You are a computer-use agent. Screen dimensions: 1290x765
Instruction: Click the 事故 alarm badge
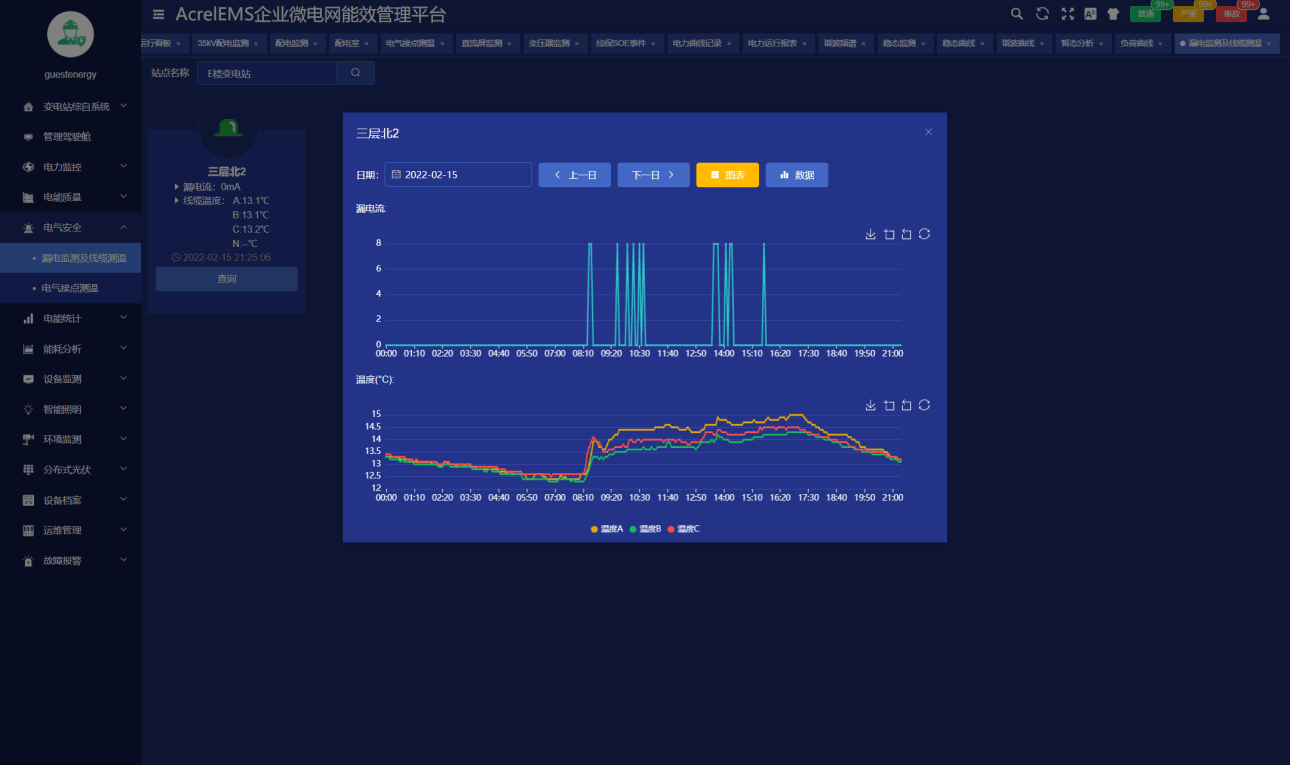(x=1233, y=14)
